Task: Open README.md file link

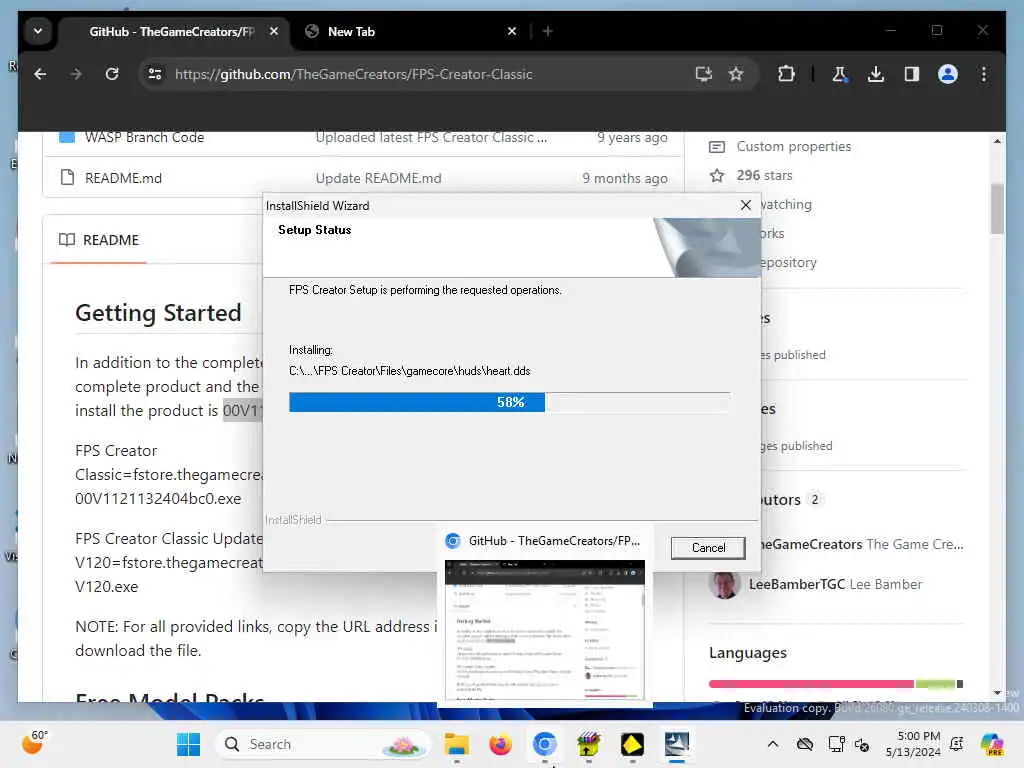Action: click(123, 178)
